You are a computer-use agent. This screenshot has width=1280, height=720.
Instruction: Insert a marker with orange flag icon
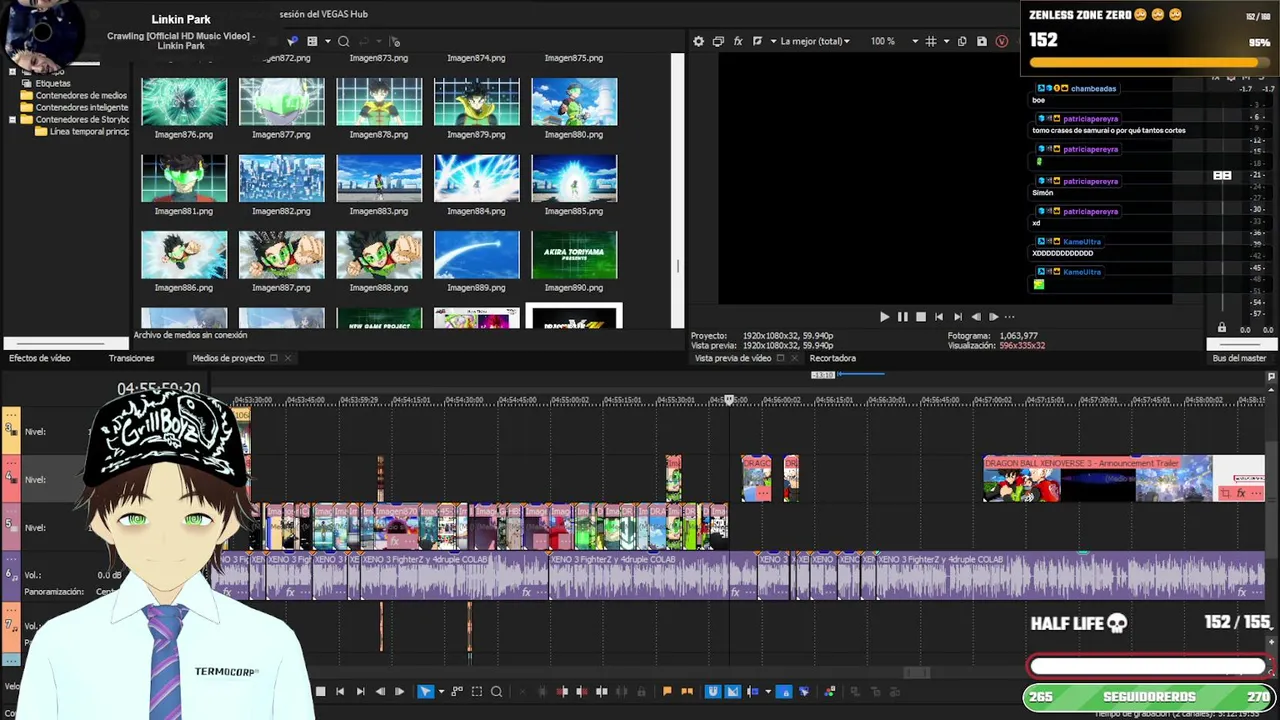coord(667,691)
